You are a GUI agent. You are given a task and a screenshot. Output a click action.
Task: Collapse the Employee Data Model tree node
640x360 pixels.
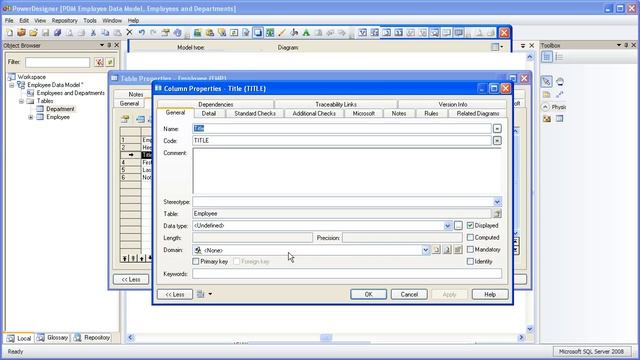12,85
